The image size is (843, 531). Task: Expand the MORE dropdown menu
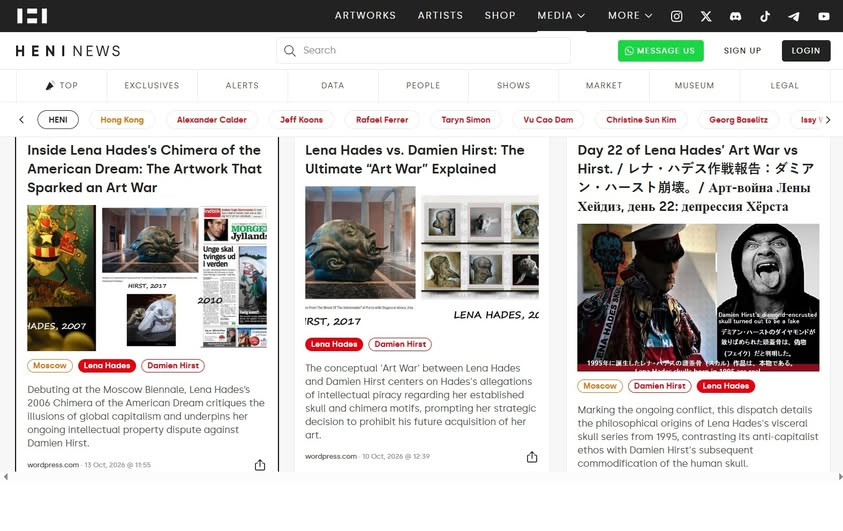[630, 16]
